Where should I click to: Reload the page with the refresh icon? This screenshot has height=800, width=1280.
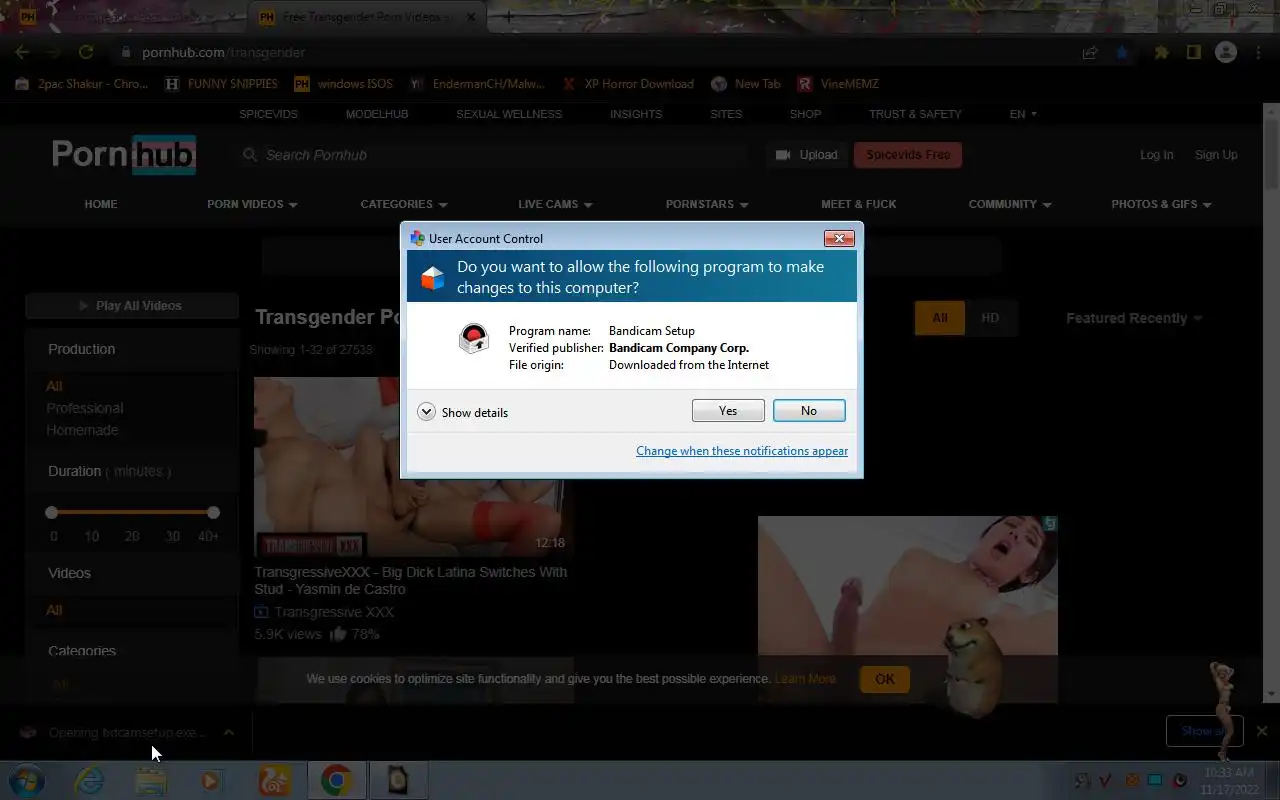(86, 52)
